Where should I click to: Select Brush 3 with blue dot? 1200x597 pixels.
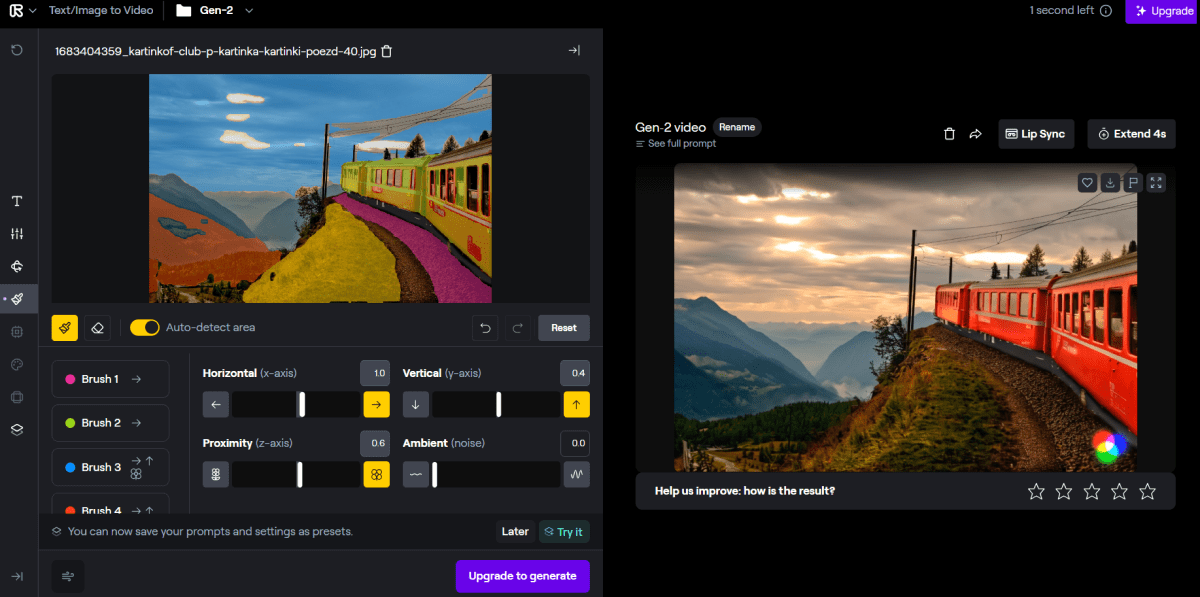[x=110, y=467]
